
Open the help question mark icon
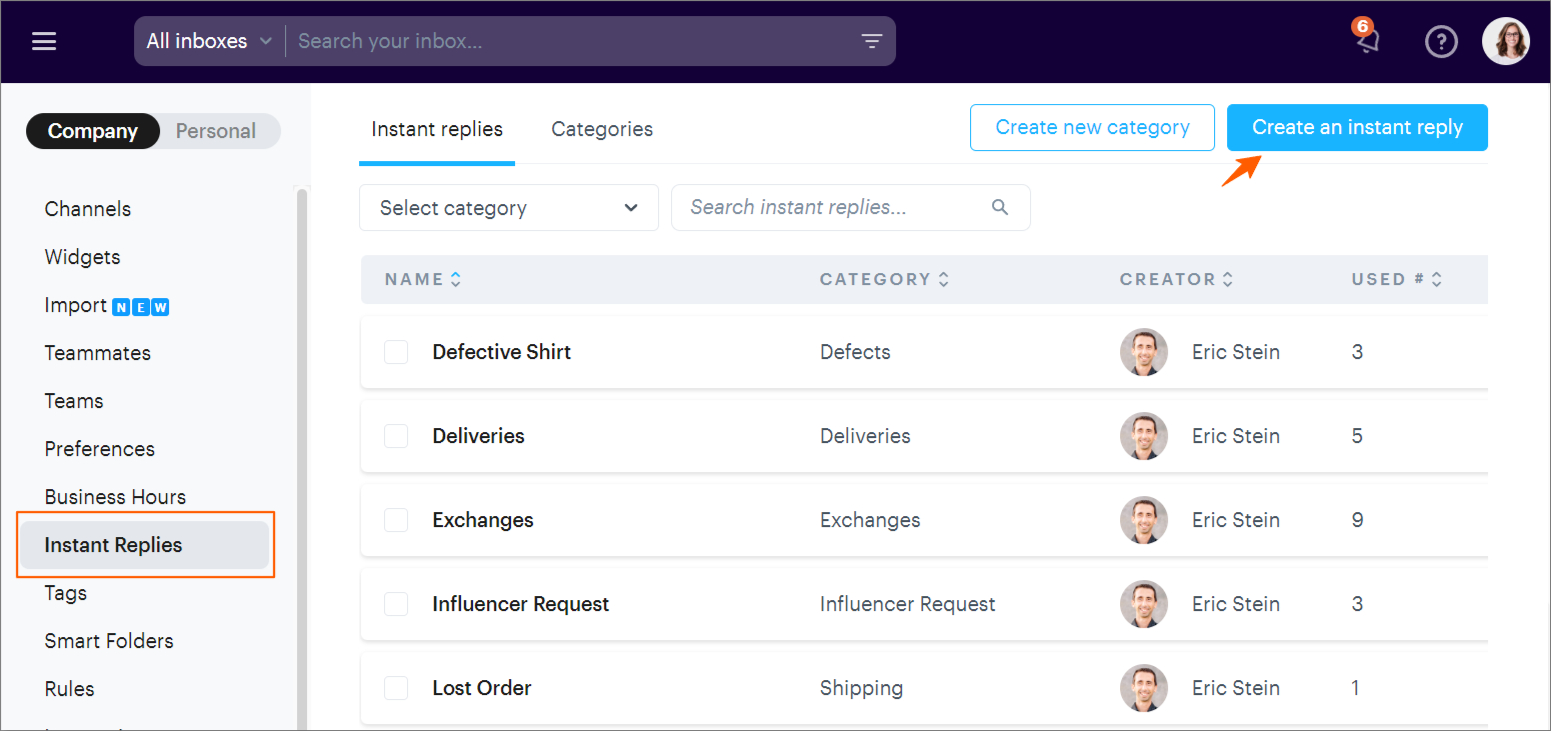1441,42
